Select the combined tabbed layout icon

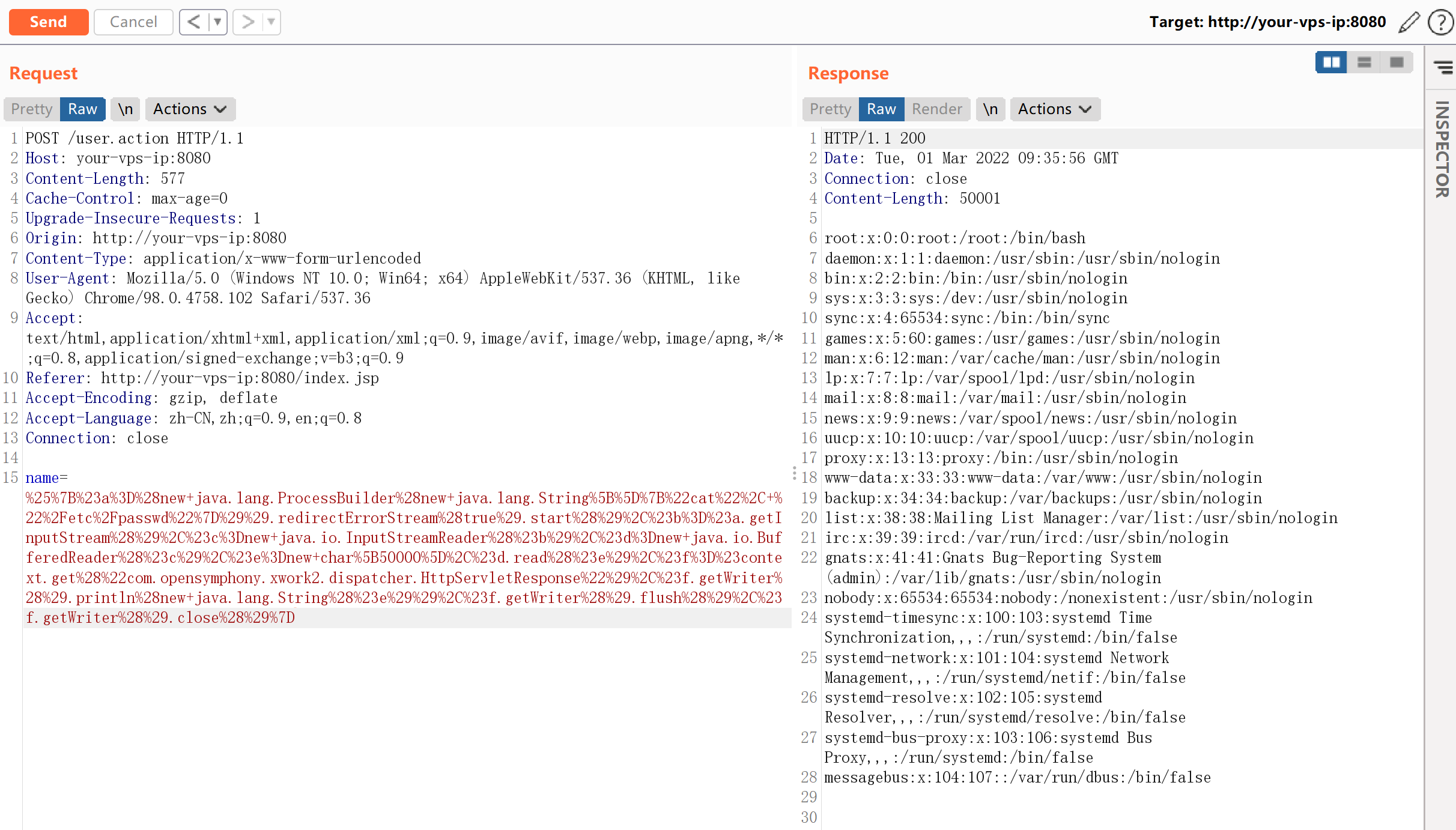(x=1397, y=62)
